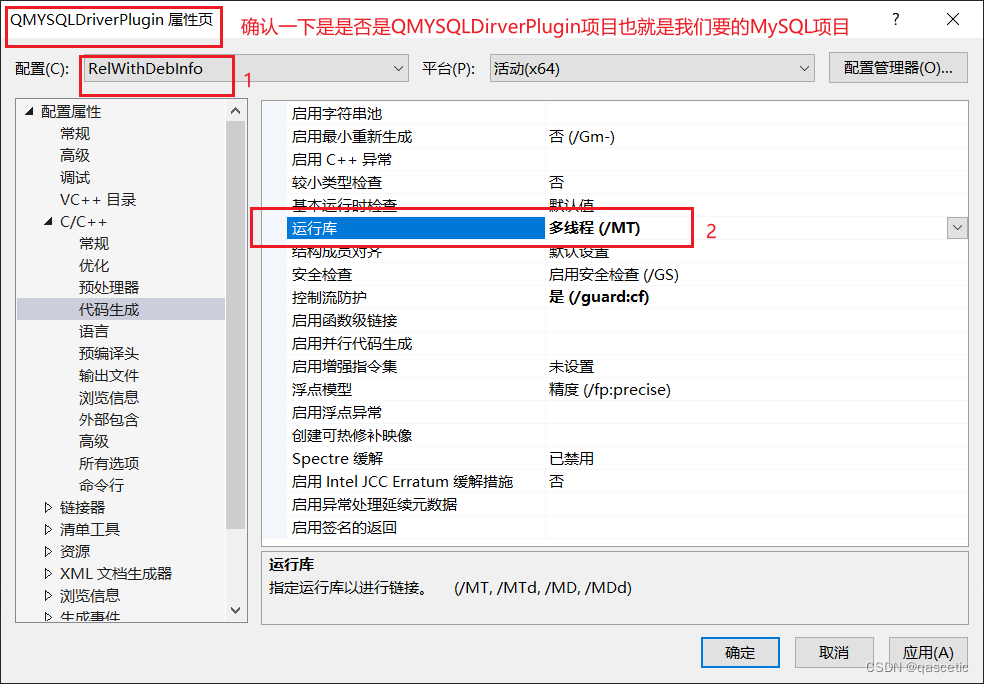Image resolution: width=984 pixels, height=684 pixels.
Task: Click the tree scrollbar up arrow
Action: point(235,111)
